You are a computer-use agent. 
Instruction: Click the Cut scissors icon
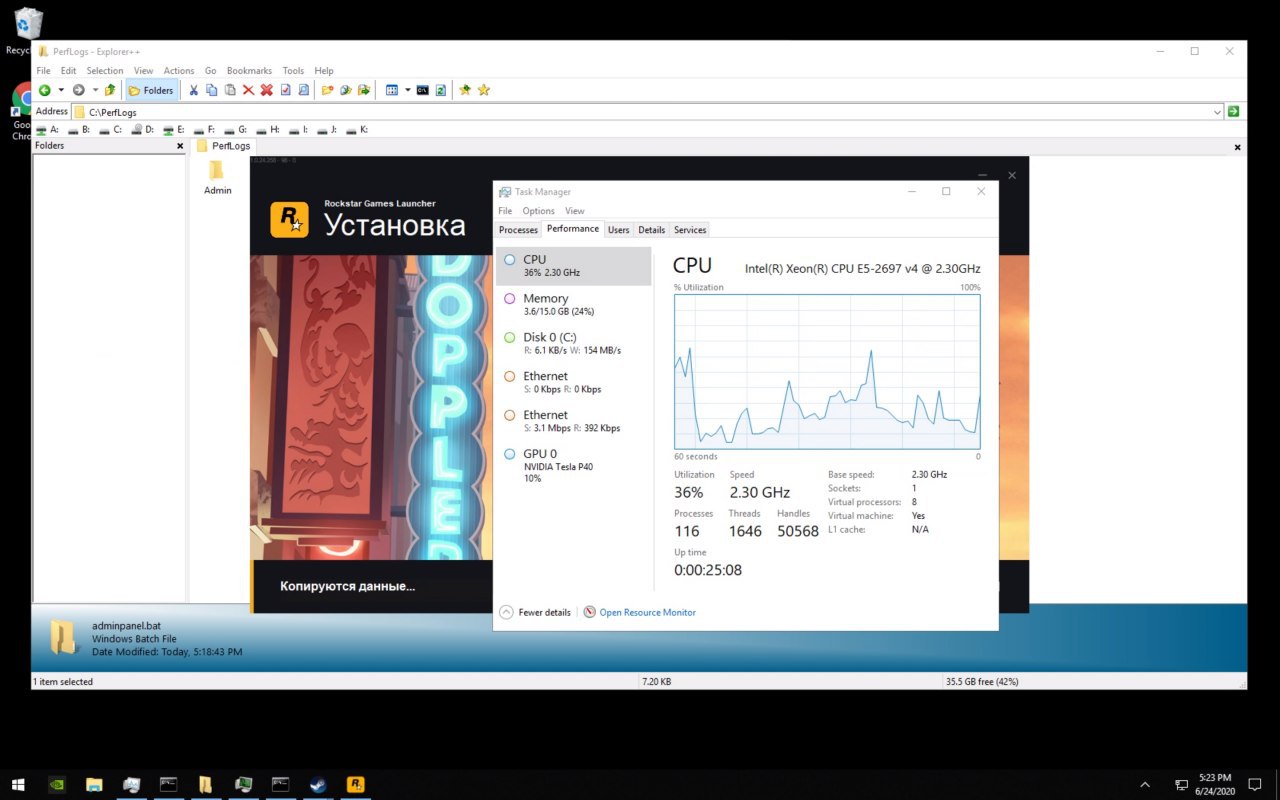193,90
